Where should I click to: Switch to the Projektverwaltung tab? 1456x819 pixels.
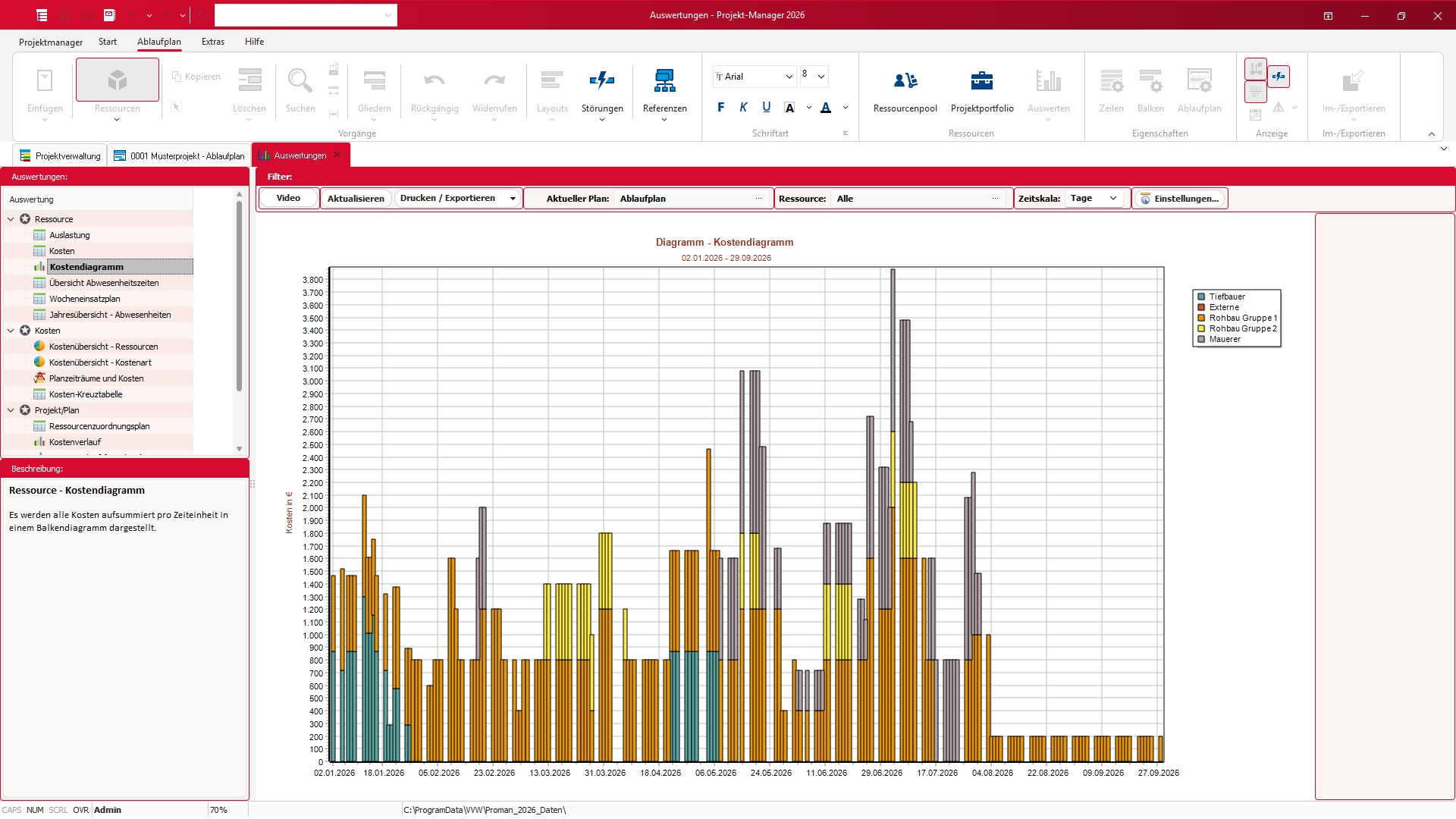(60, 155)
